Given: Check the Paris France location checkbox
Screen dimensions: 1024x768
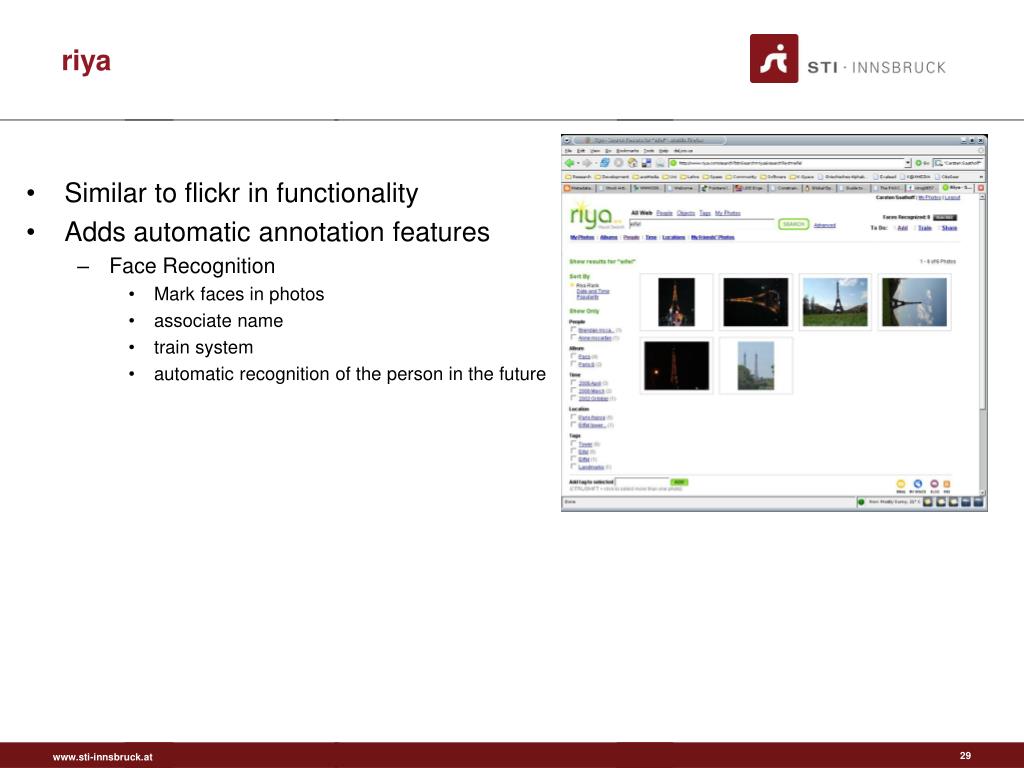Looking at the screenshot, I should pos(573,417).
